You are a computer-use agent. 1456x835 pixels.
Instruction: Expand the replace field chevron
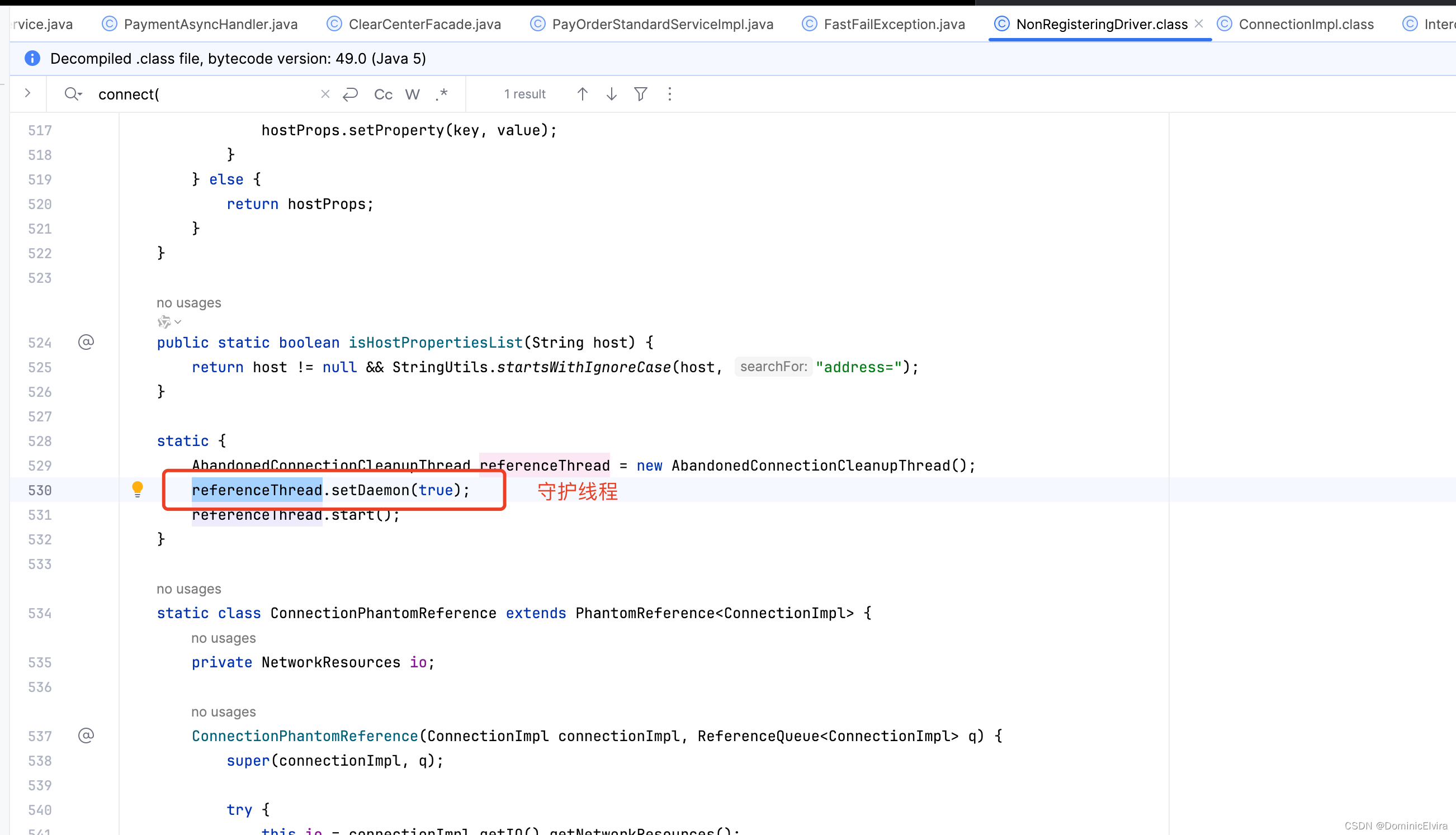27,93
